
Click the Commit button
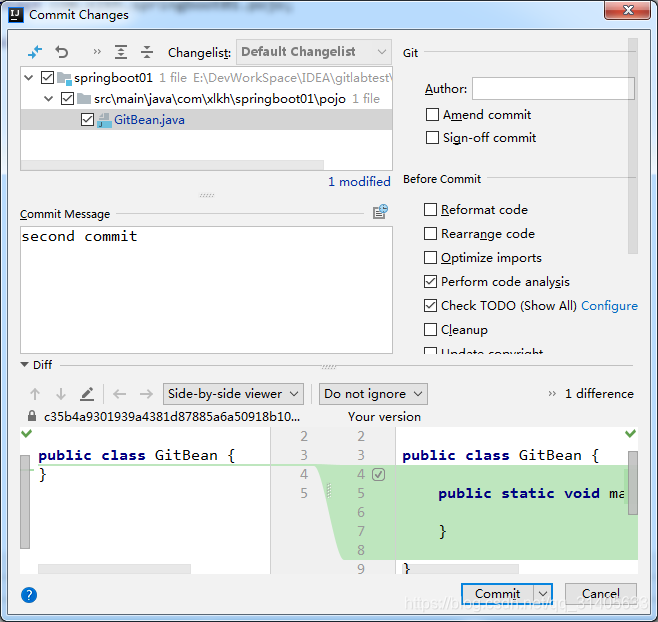click(x=498, y=594)
